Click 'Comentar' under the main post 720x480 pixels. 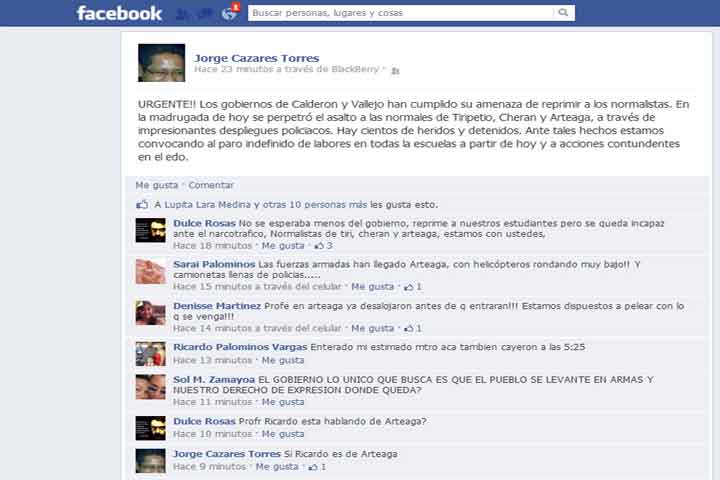click(211, 185)
